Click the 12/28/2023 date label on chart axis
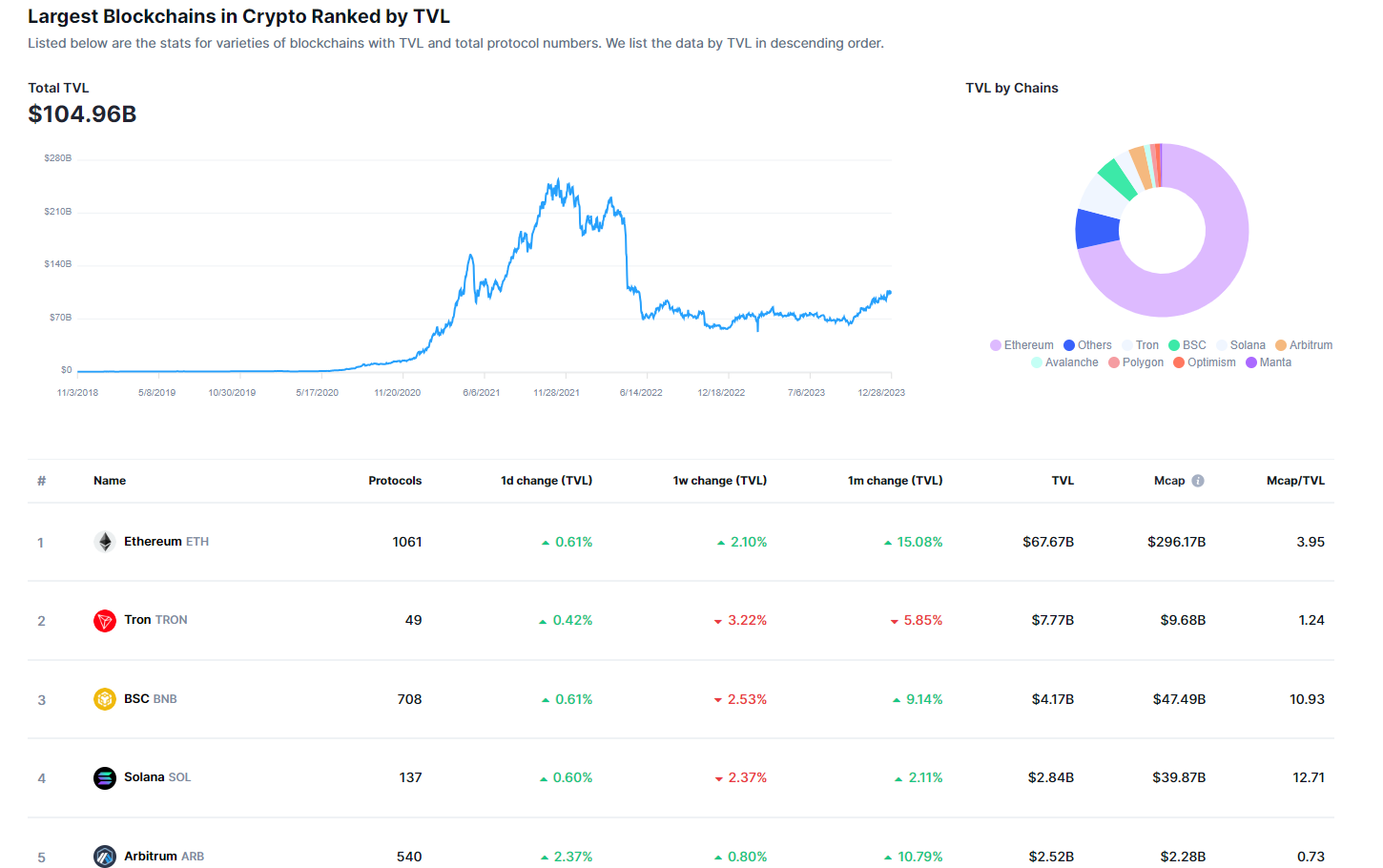Screen dimensions: 1383x868 pyautogui.click(x=881, y=393)
